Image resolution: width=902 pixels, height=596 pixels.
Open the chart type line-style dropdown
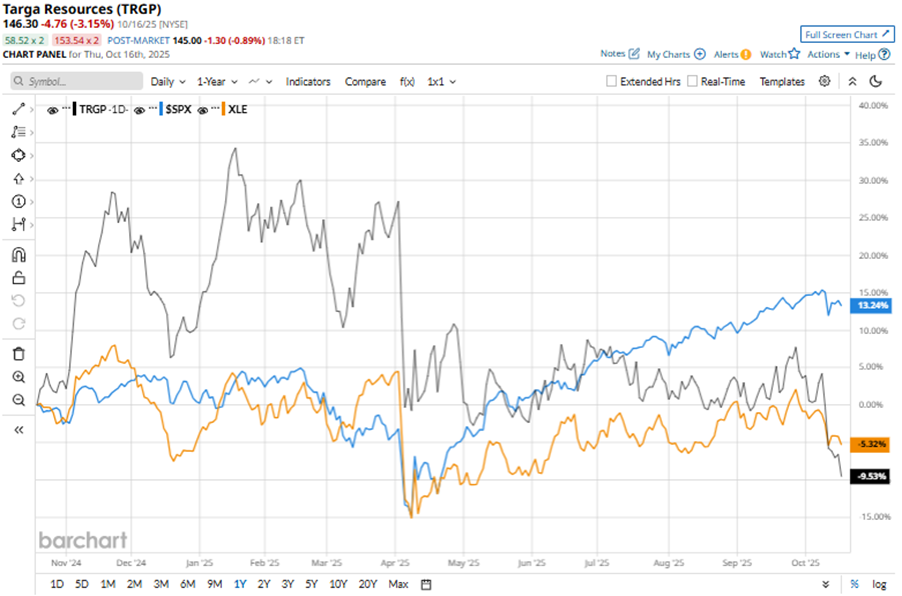tap(261, 82)
